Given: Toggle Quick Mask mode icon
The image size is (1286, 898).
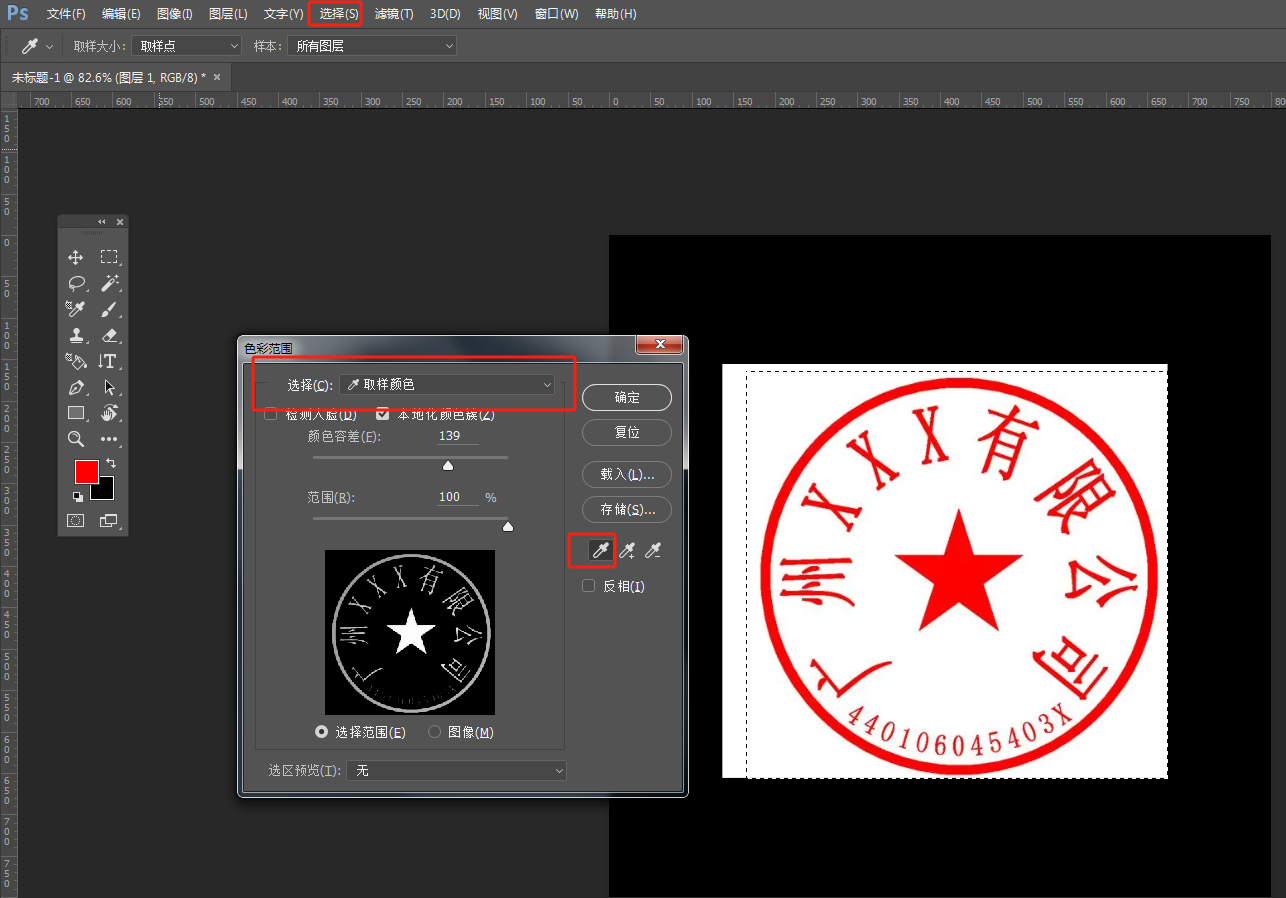Looking at the screenshot, I should 76,521.
